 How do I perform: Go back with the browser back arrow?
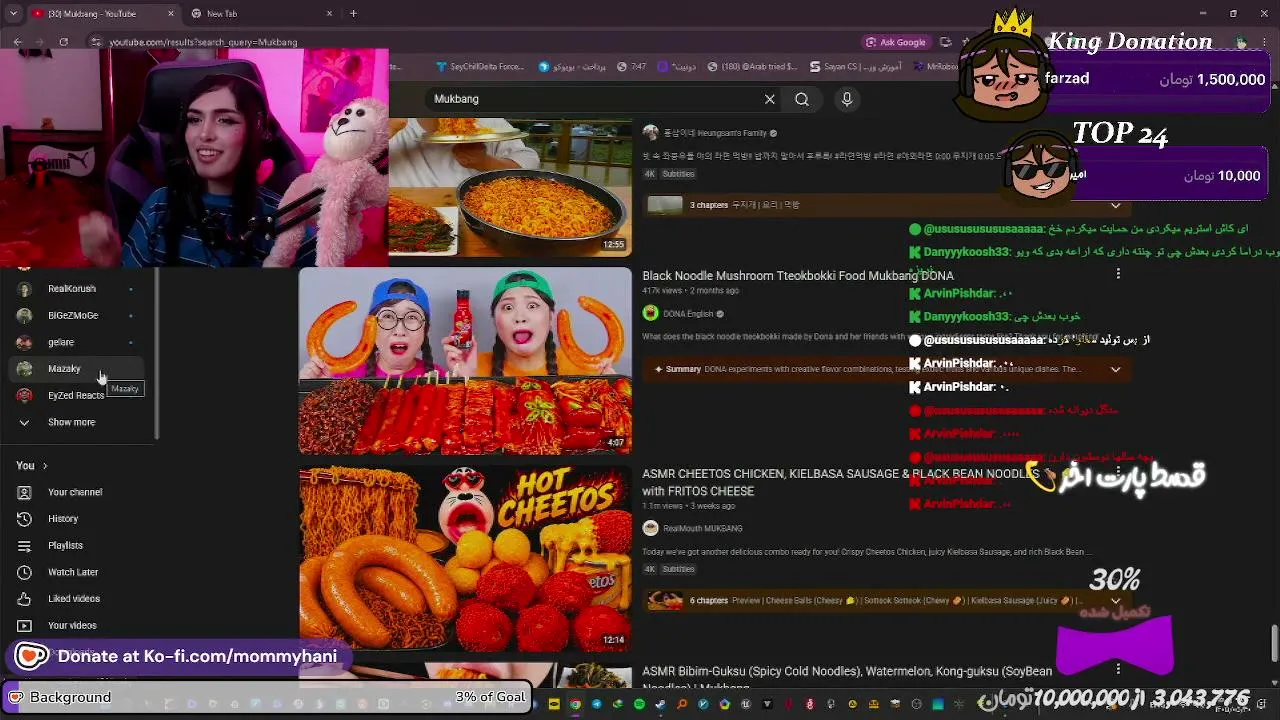pyautogui.click(x=18, y=42)
